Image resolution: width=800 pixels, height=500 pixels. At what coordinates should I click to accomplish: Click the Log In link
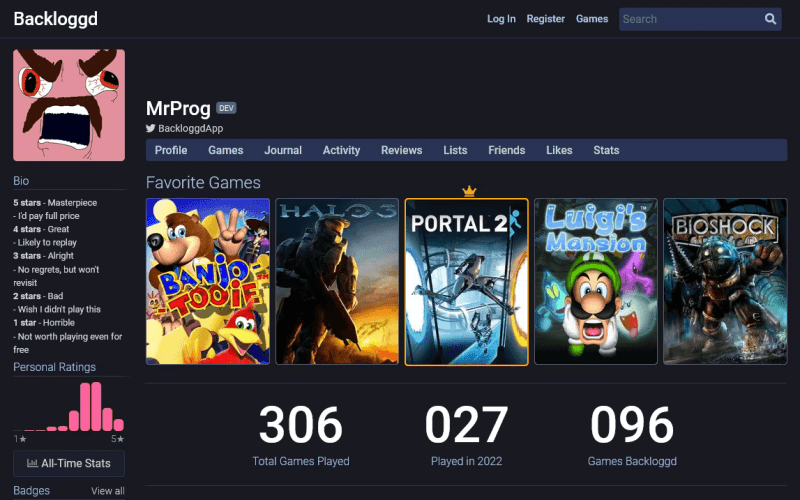click(501, 19)
